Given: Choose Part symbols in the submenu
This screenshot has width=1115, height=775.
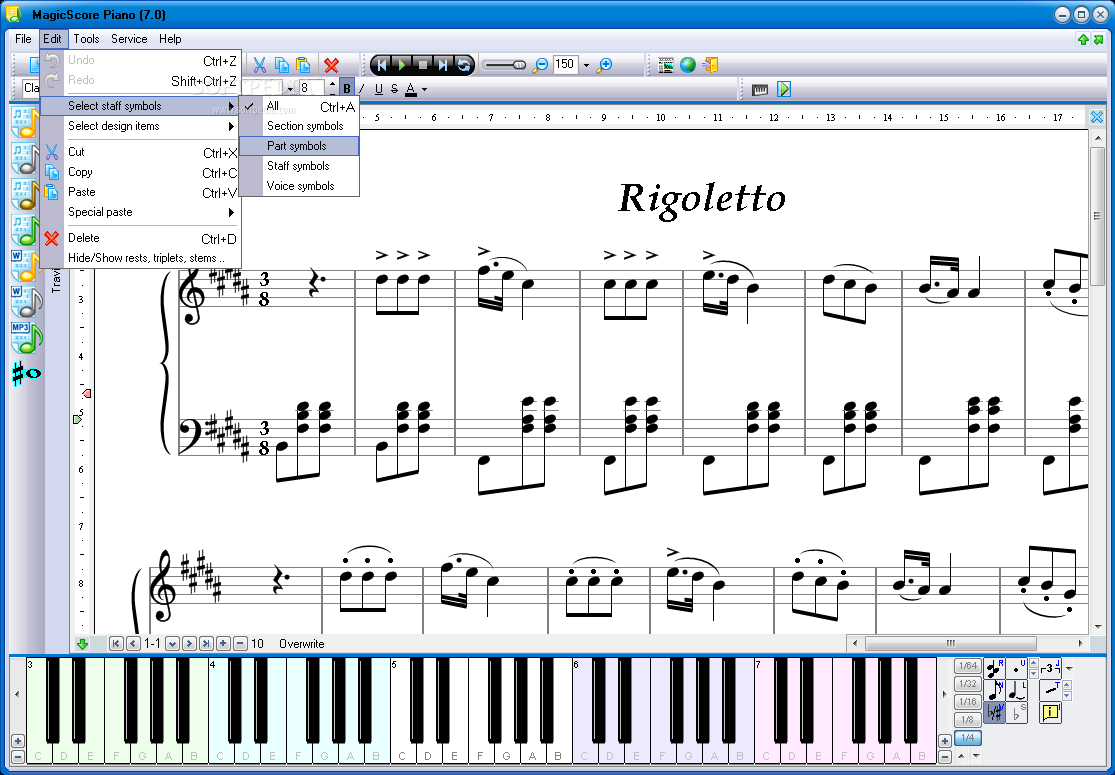Looking at the screenshot, I should (299, 146).
